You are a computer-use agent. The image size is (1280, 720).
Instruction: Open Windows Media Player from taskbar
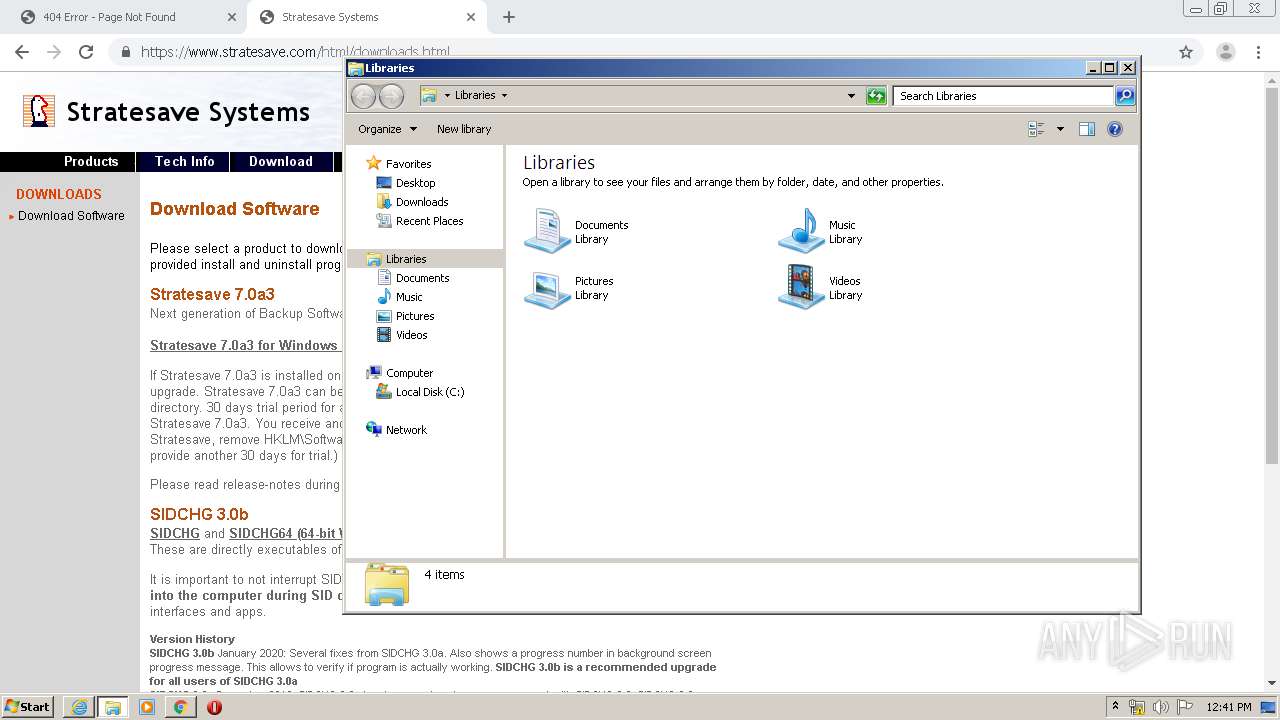point(147,707)
